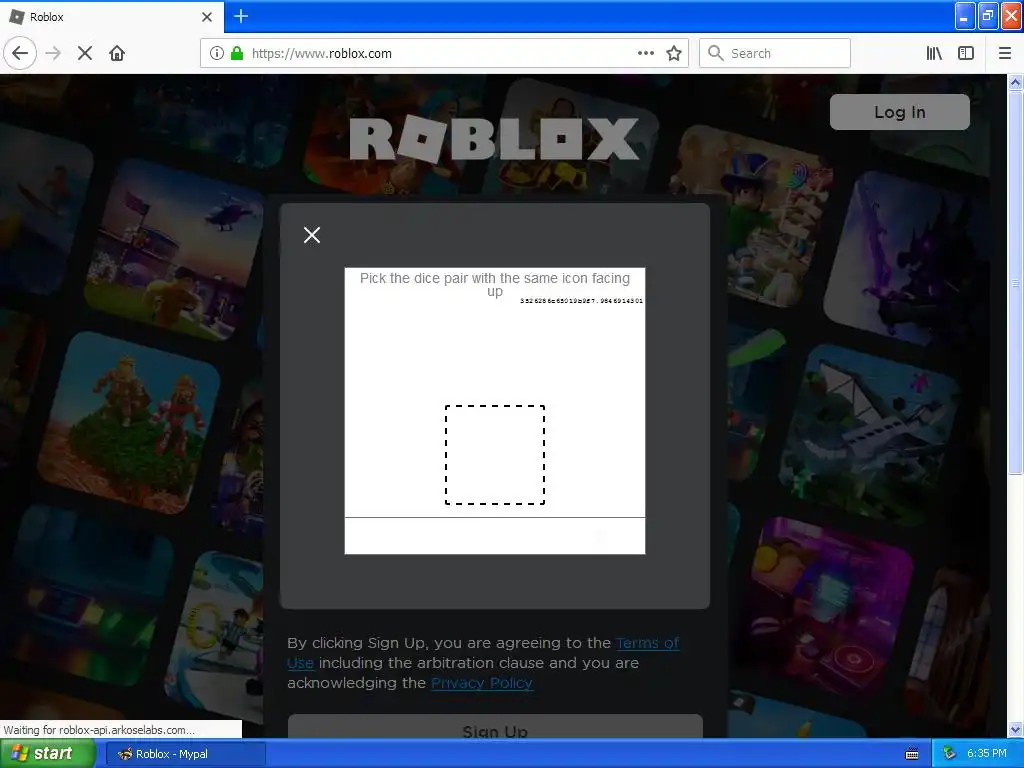1024x768 pixels.
Task: Open the hamburger application menu
Action: [x=1004, y=53]
